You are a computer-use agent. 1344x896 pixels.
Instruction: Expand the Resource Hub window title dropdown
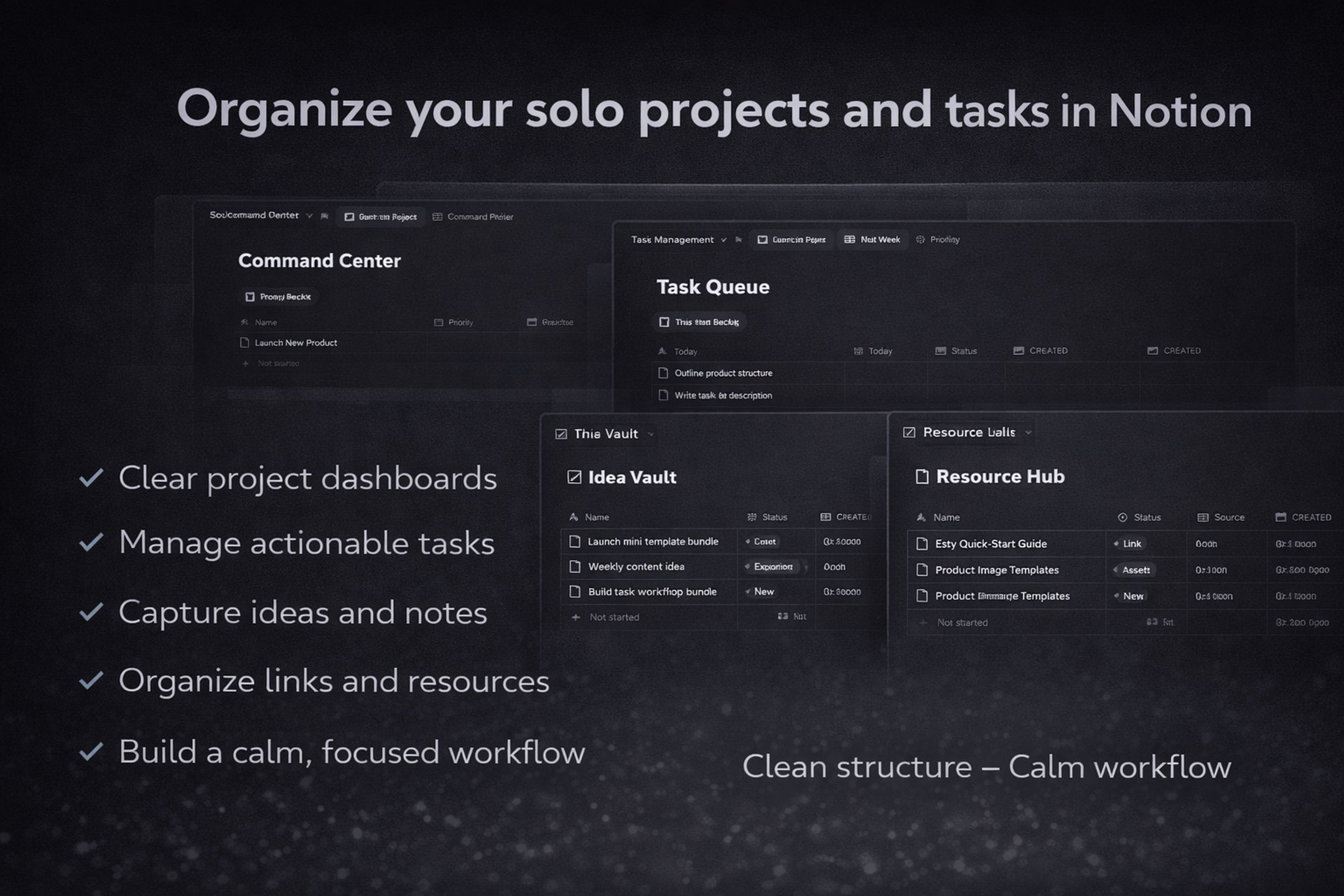(x=1029, y=432)
